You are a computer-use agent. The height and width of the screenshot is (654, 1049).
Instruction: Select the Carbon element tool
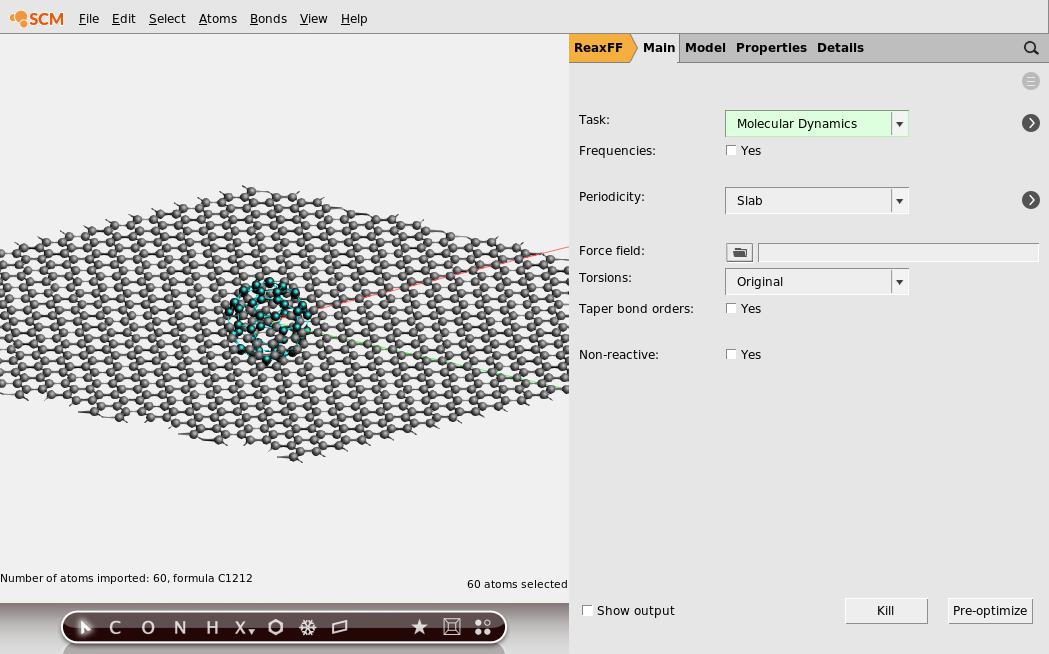click(x=114, y=627)
